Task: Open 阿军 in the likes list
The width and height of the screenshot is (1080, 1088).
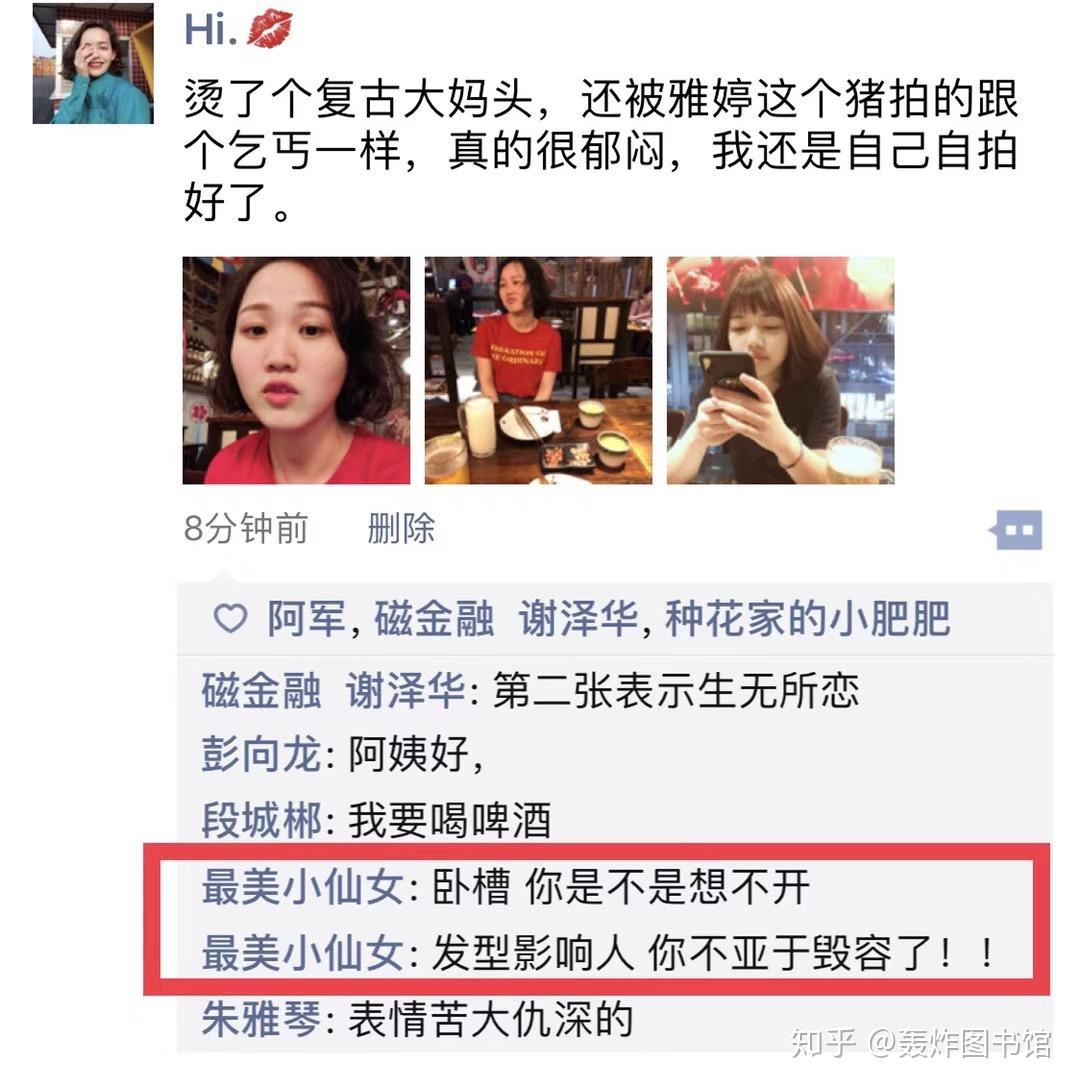Action: tap(306, 618)
